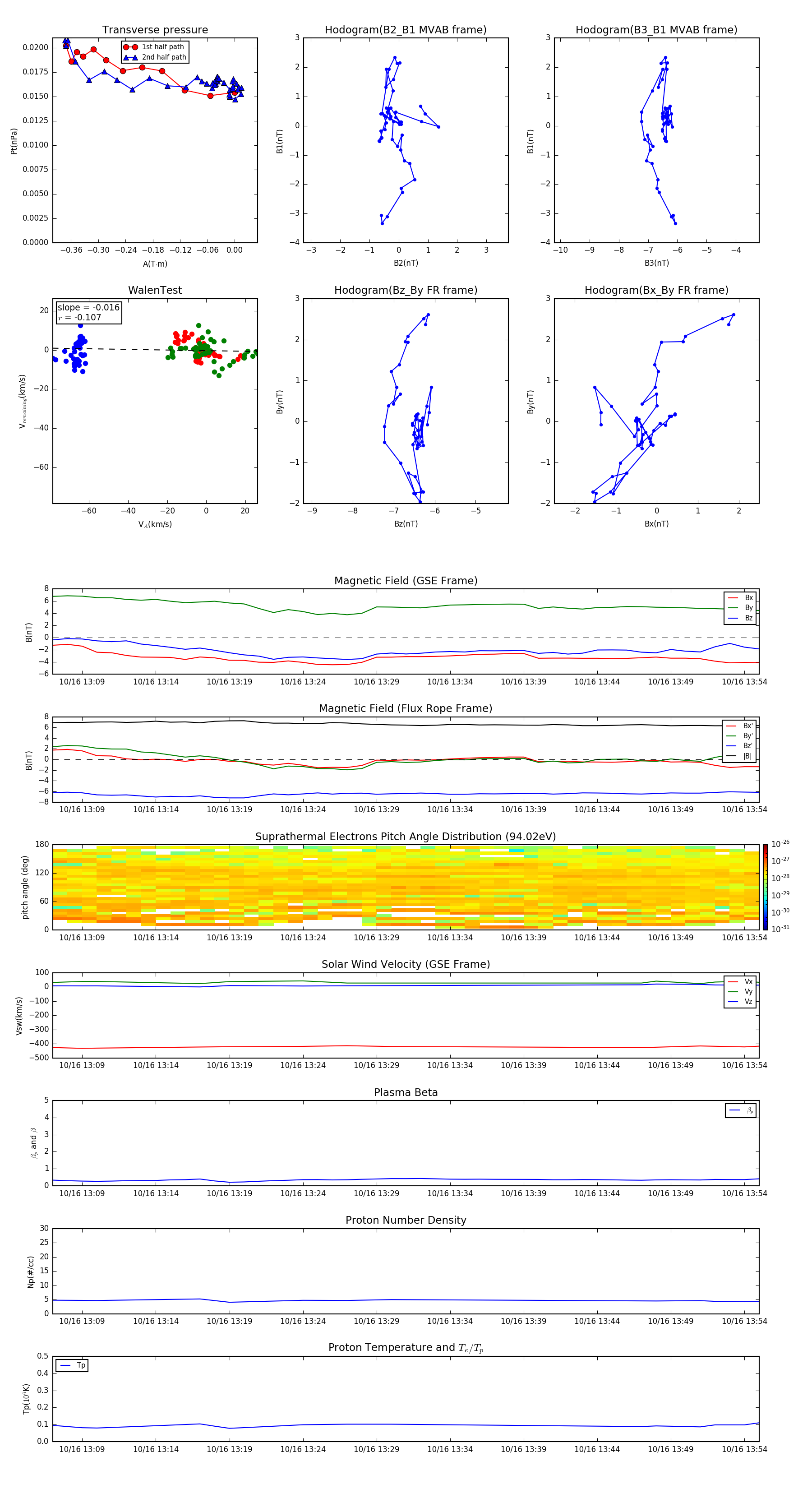Click the −0.36 tick on the A(T·m) axis
The width and height of the screenshot is (812, 1489).
[x=71, y=250]
